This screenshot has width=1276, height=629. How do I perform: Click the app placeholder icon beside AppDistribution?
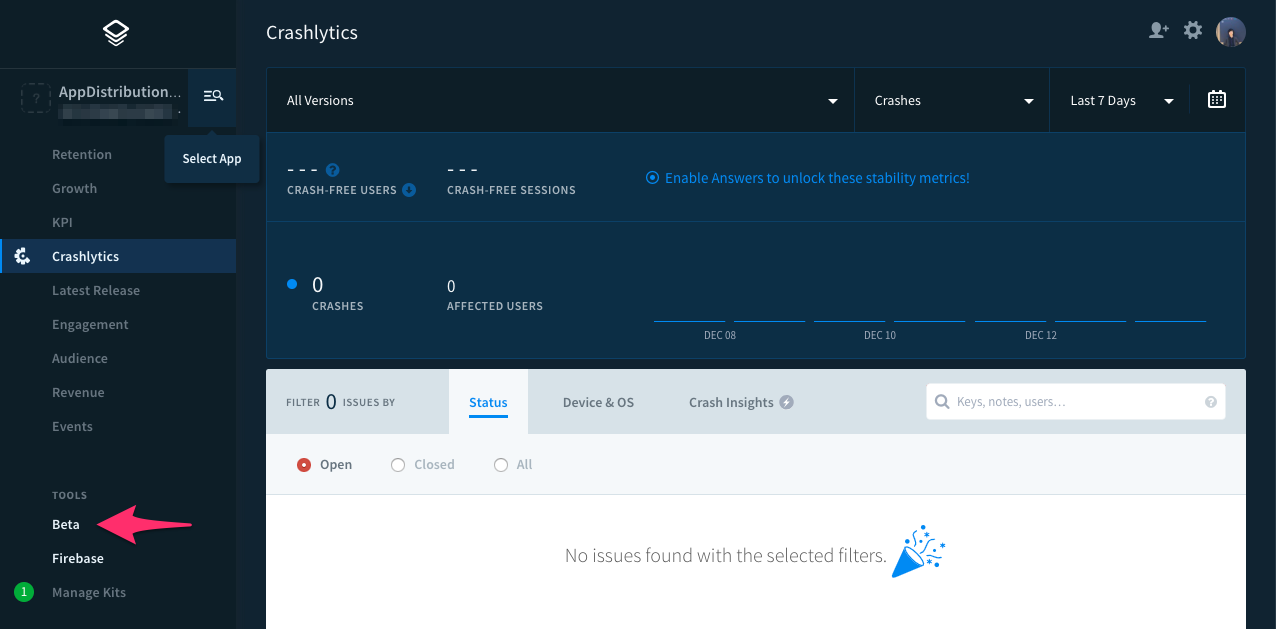pyautogui.click(x=36, y=98)
